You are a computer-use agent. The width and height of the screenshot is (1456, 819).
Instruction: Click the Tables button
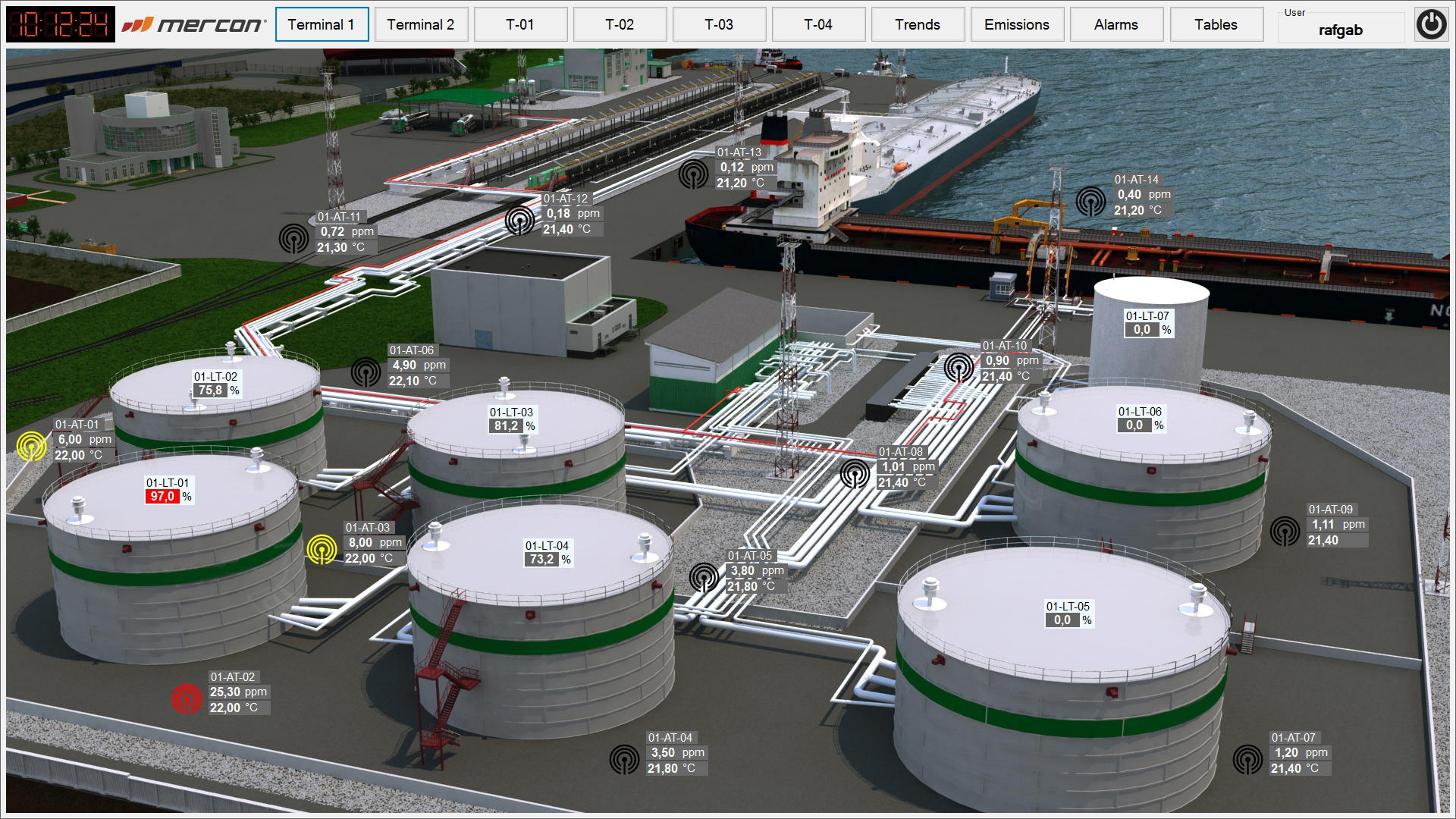pos(1216,24)
